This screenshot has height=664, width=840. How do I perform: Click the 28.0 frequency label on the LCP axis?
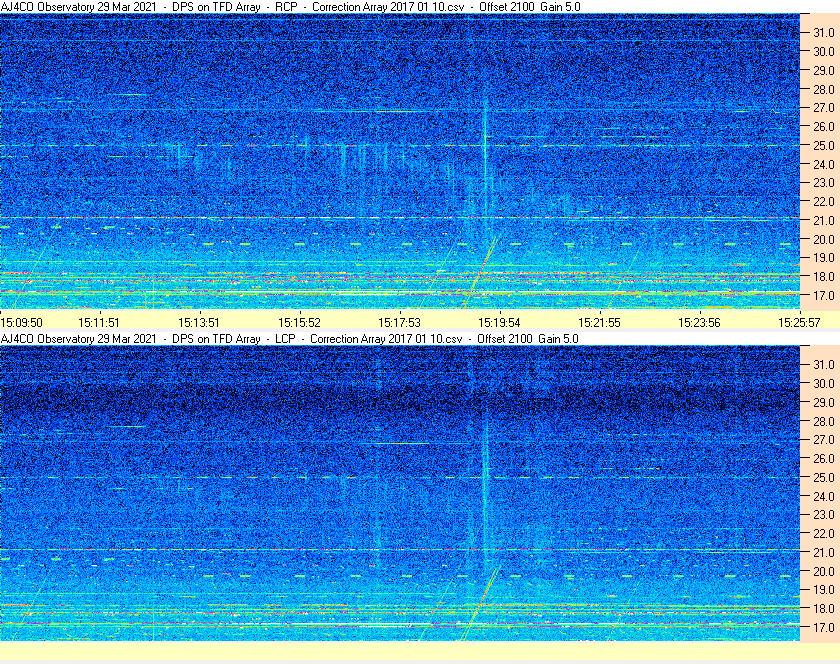(x=824, y=421)
